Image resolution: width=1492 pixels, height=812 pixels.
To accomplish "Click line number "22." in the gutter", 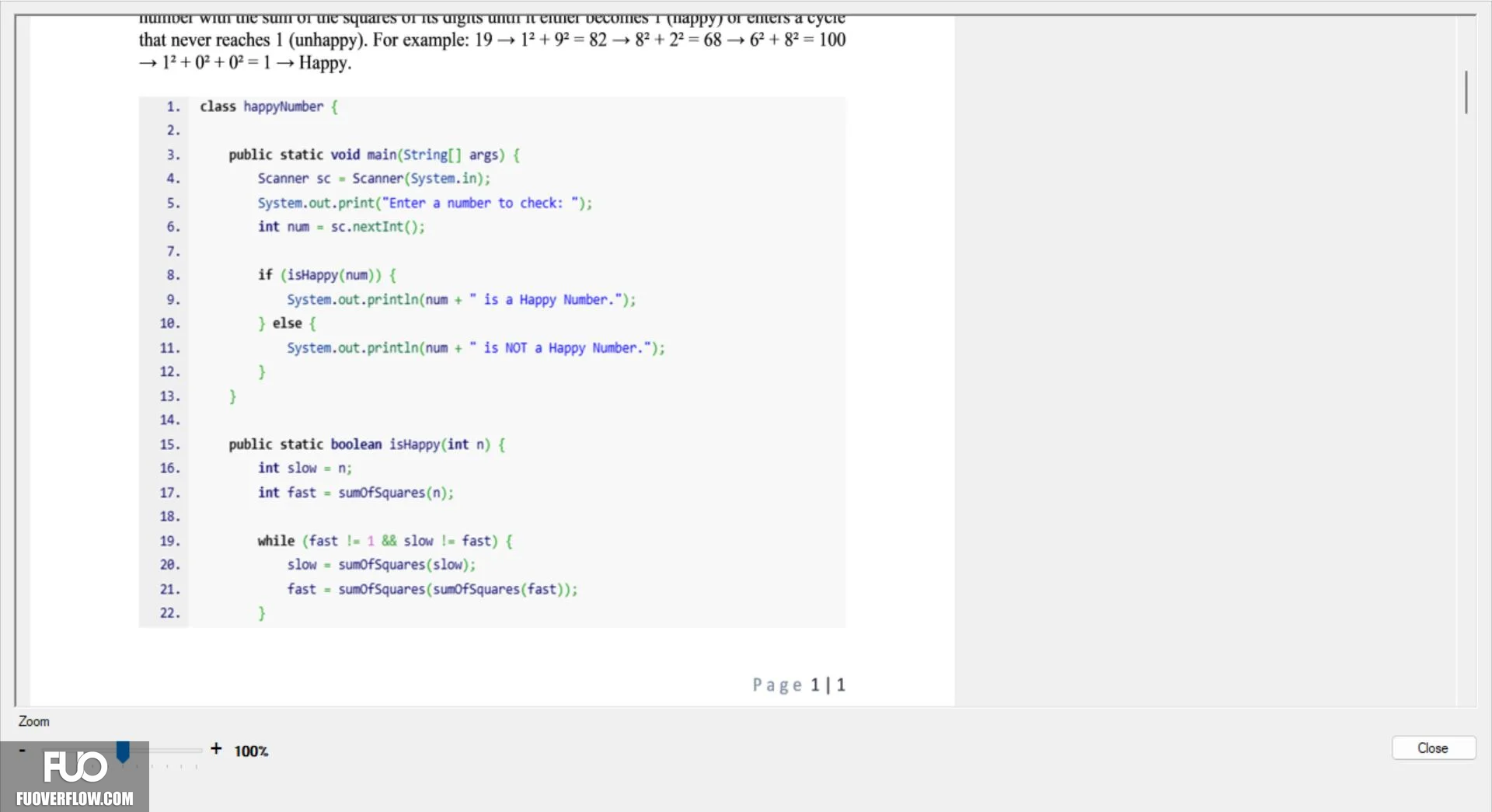I will coord(170,613).
